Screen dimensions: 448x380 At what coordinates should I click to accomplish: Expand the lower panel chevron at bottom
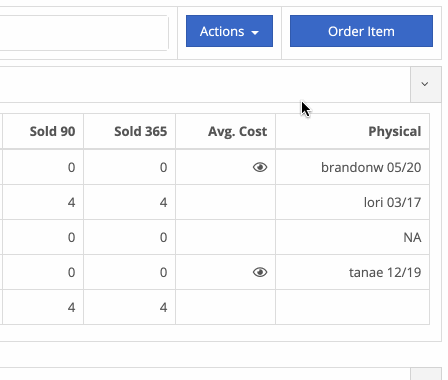click(425, 374)
